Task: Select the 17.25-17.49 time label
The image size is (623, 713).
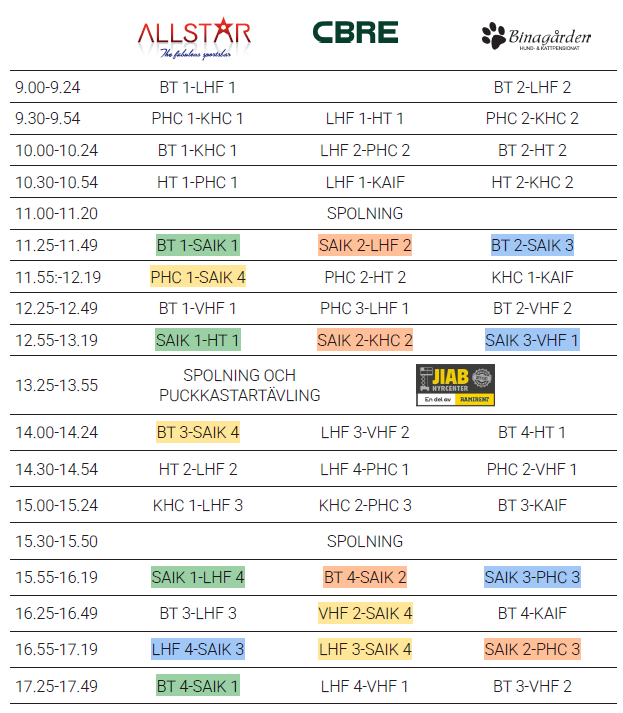Action: [x=56, y=686]
